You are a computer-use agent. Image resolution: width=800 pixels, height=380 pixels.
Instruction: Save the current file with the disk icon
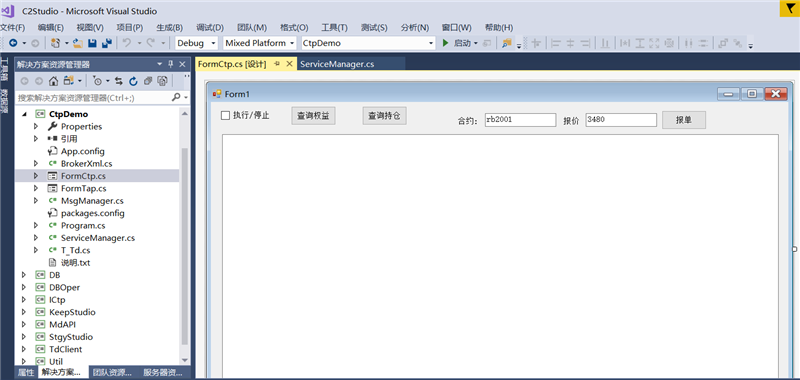coord(92,43)
